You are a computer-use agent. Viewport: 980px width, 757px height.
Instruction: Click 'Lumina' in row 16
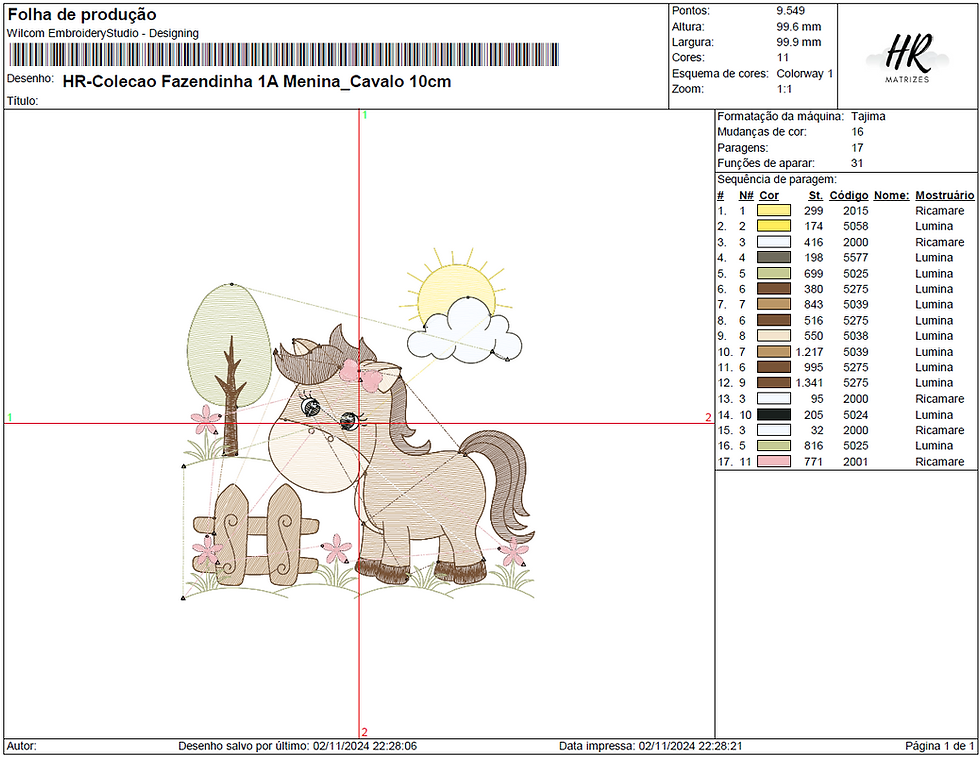(934, 446)
